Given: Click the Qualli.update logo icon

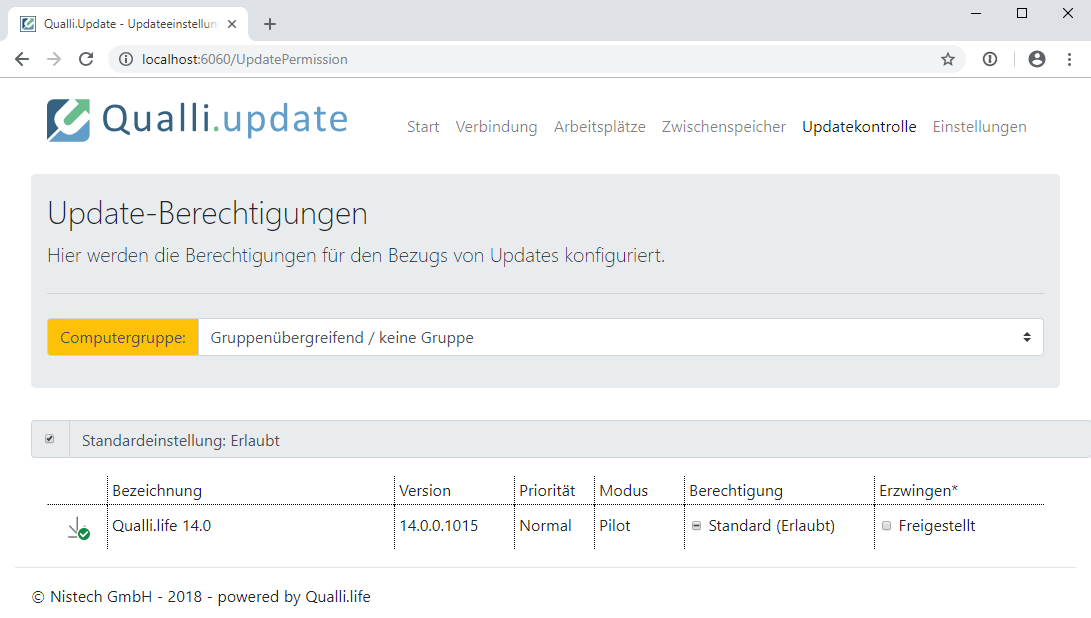Looking at the screenshot, I should pos(68,120).
